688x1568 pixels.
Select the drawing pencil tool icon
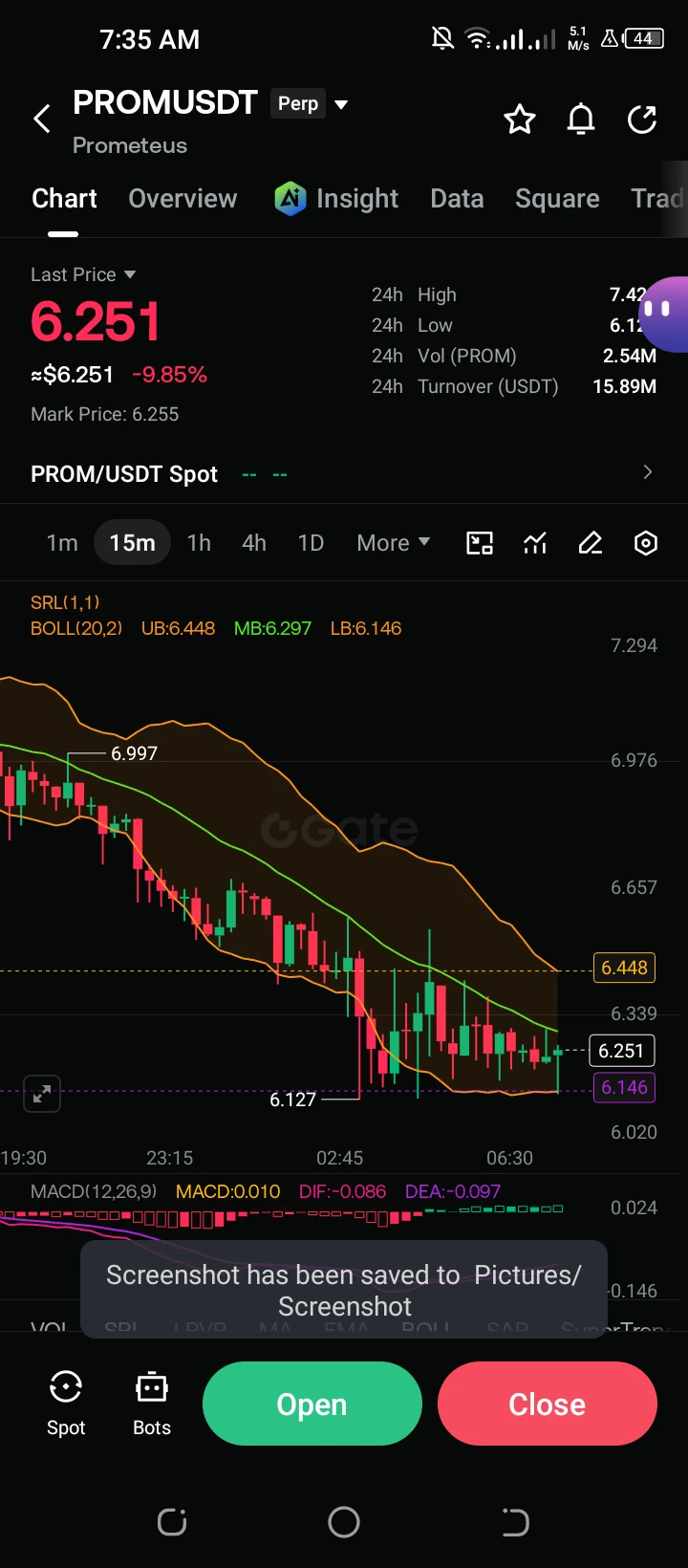pyautogui.click(x=591, y=543)
